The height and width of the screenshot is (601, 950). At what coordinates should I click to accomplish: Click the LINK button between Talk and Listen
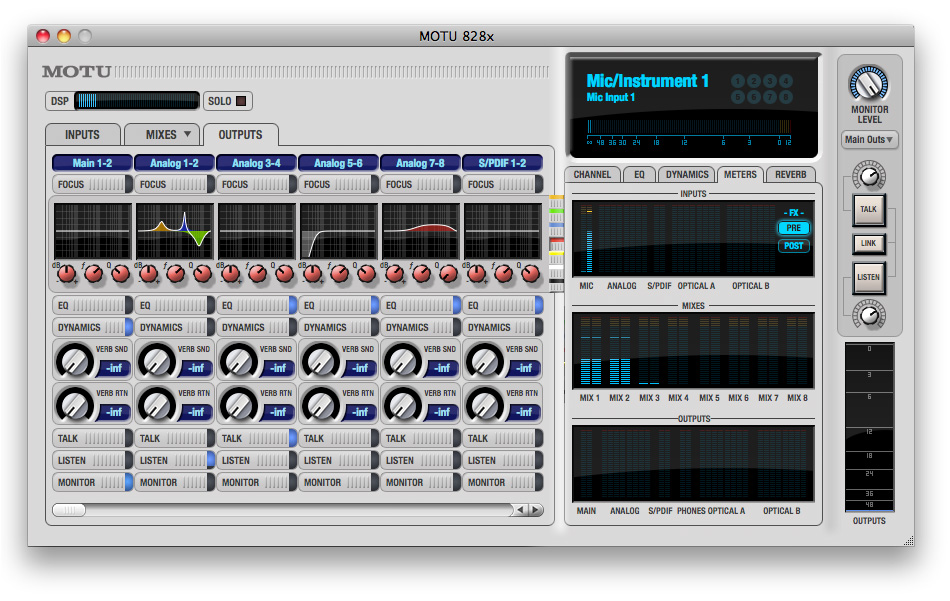867,244
